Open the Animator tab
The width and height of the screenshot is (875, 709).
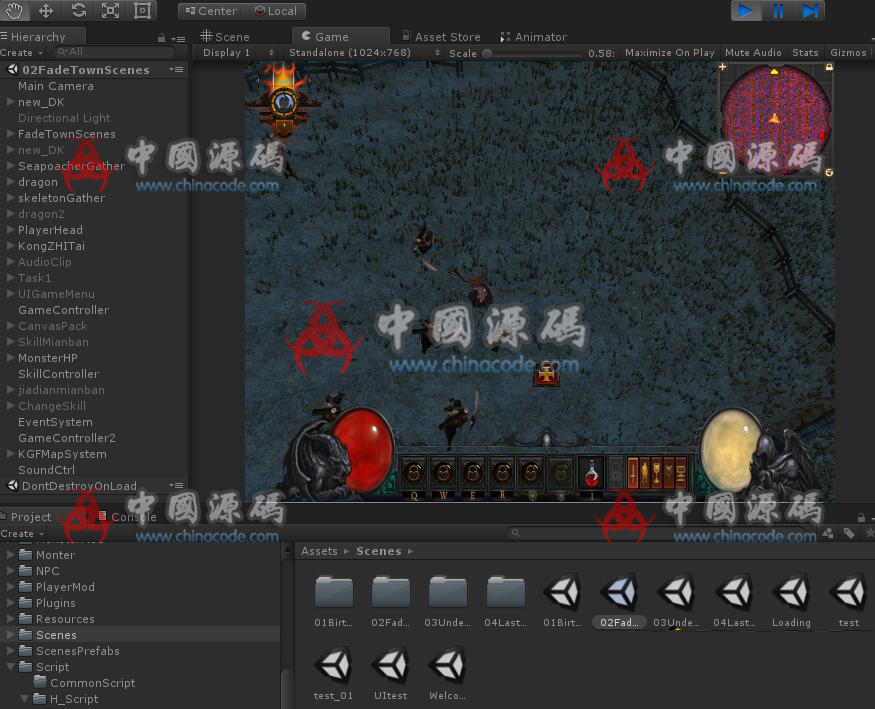point(534,37)
